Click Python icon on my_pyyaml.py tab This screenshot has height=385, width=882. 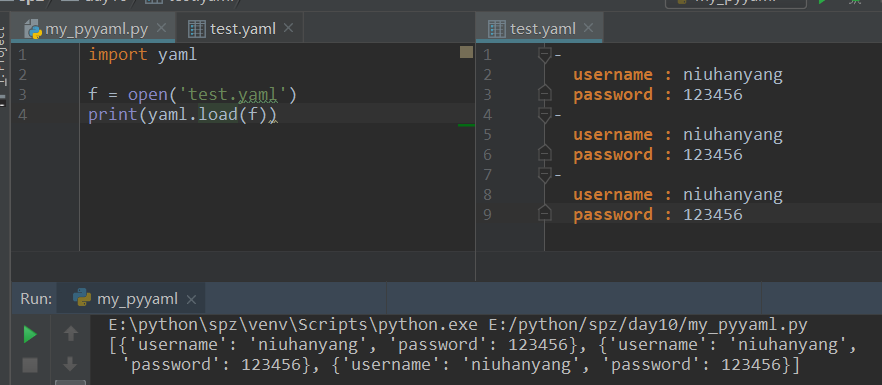(x=33, y=29)
